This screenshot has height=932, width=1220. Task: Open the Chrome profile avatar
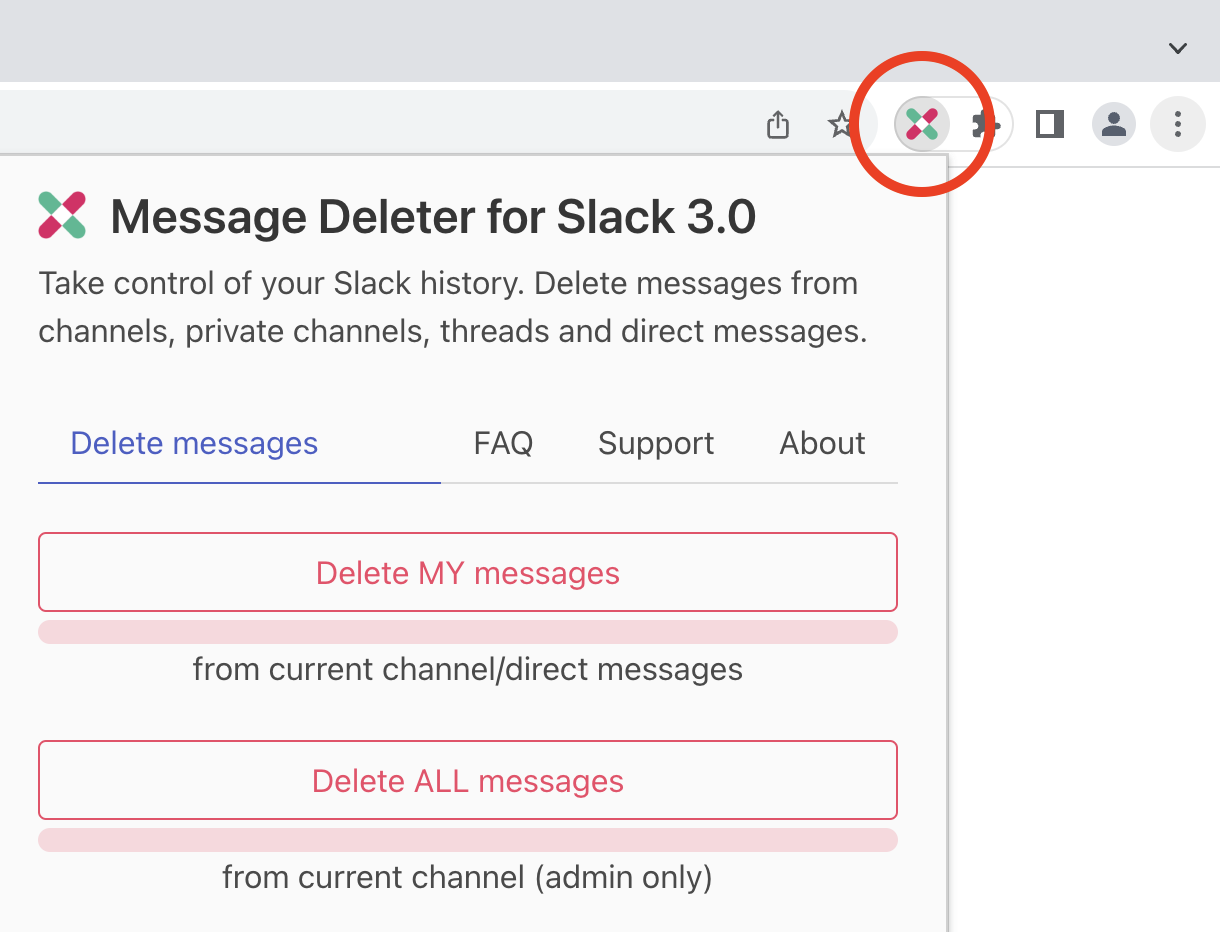(1113, 124)
